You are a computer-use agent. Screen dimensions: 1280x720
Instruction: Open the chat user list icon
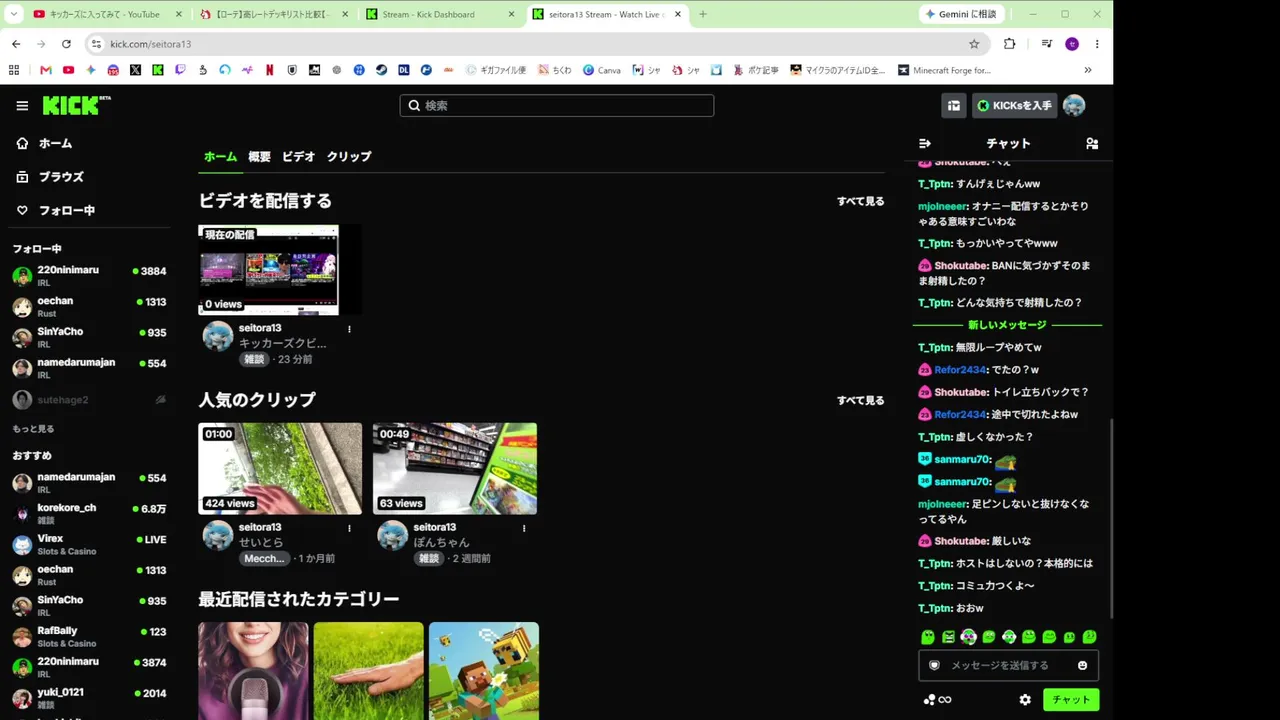[x=1092, y=144]
